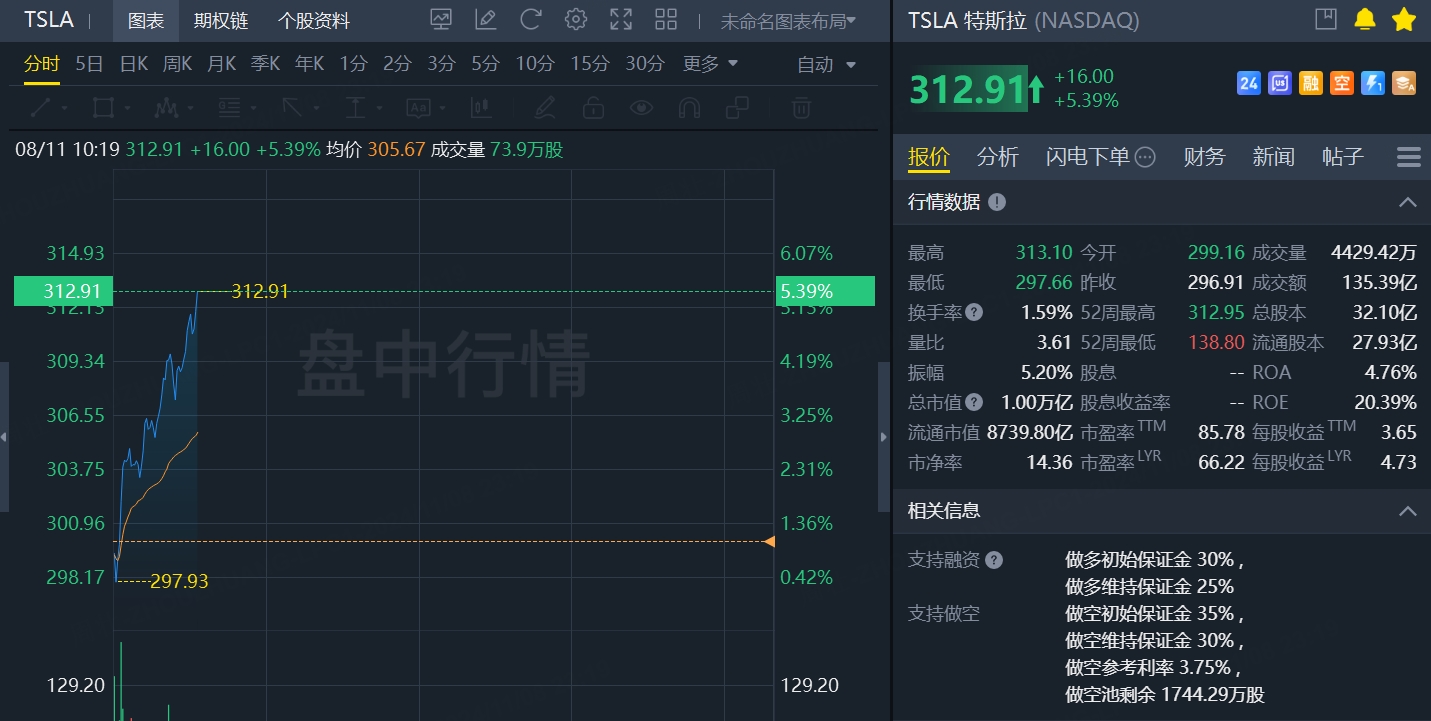Click the tan layered A badge
Screen dimensions: 1431x721
coord(1404,84)
